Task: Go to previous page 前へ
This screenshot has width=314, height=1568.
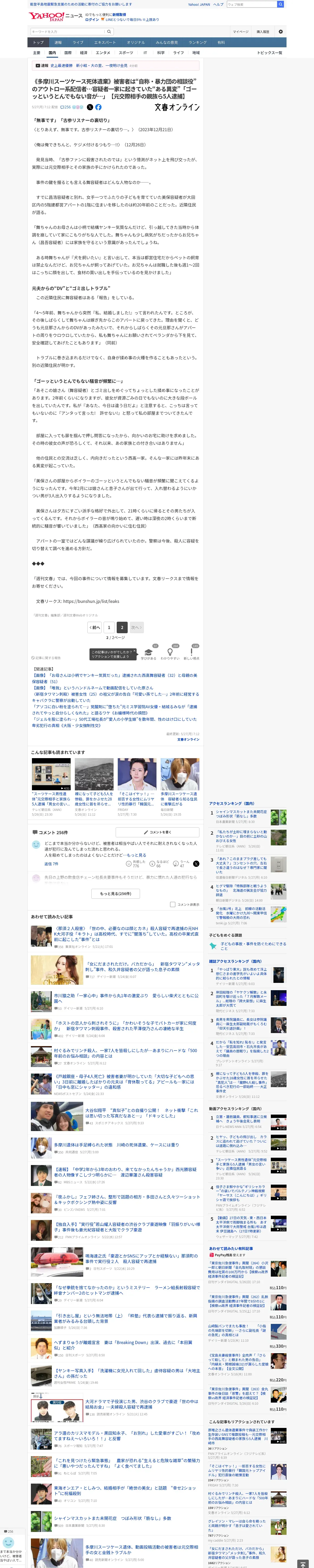Action: coord(94,627)
